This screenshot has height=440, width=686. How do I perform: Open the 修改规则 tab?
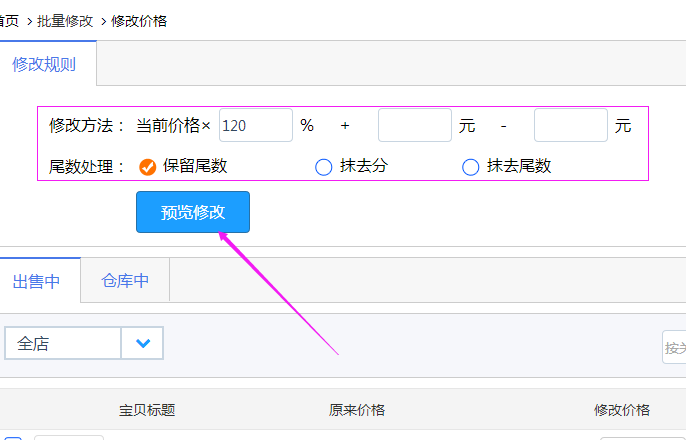click(44, 65)
